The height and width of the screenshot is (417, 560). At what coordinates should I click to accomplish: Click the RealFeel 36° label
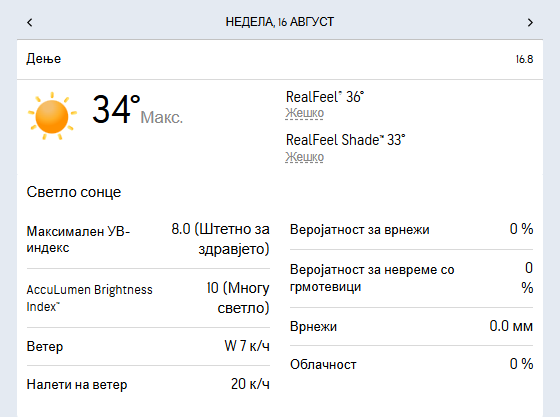325,97
